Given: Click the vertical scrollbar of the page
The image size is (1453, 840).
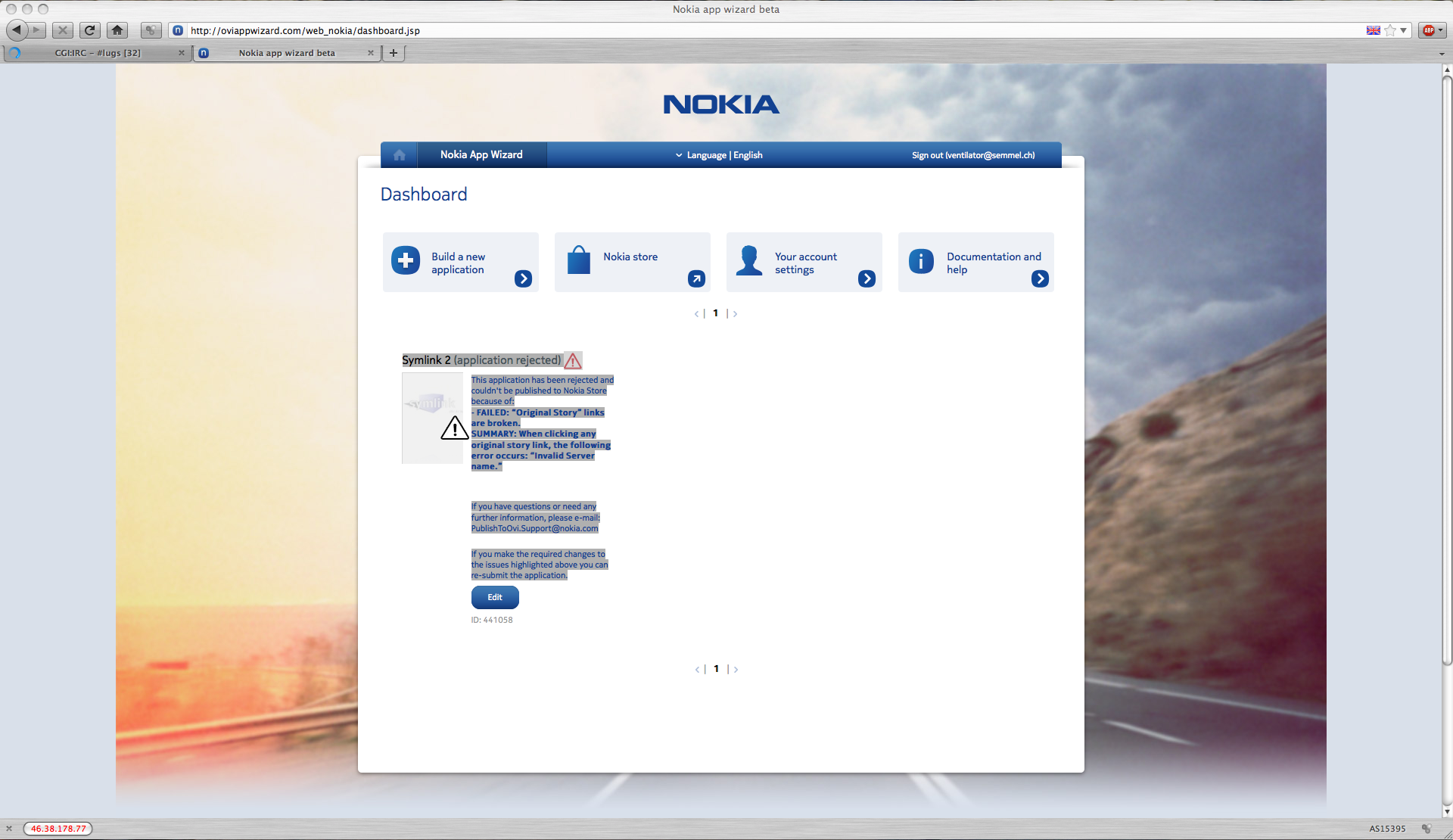Looking at the screenshot, I should (x=1447, y=371).
